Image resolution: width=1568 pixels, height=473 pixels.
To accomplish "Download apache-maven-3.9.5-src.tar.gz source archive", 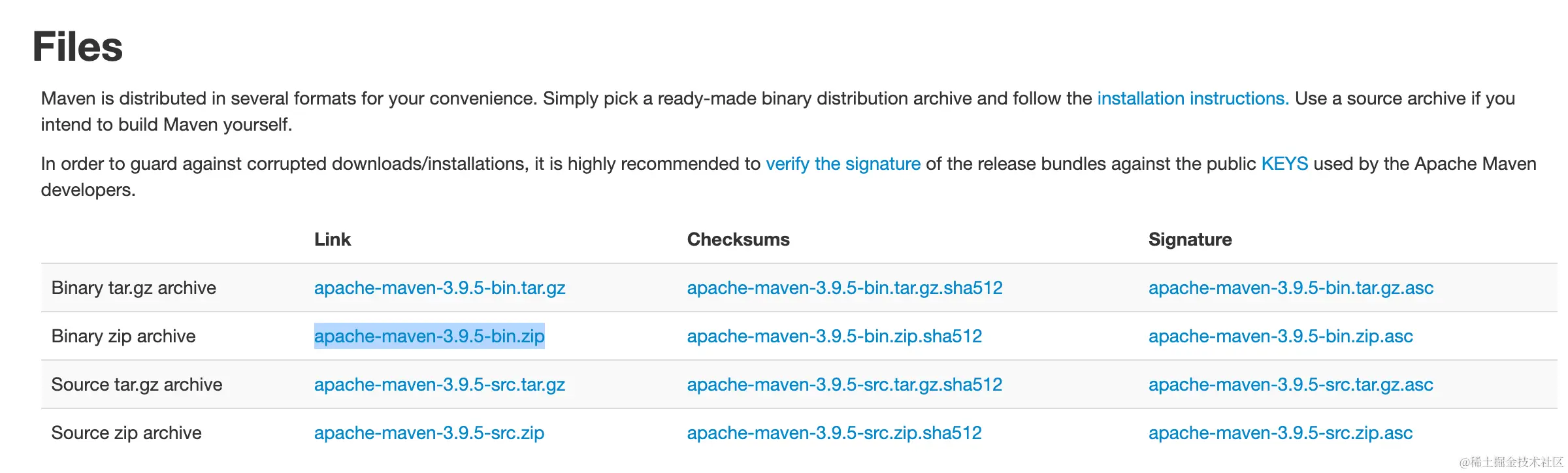I will 440,385.
